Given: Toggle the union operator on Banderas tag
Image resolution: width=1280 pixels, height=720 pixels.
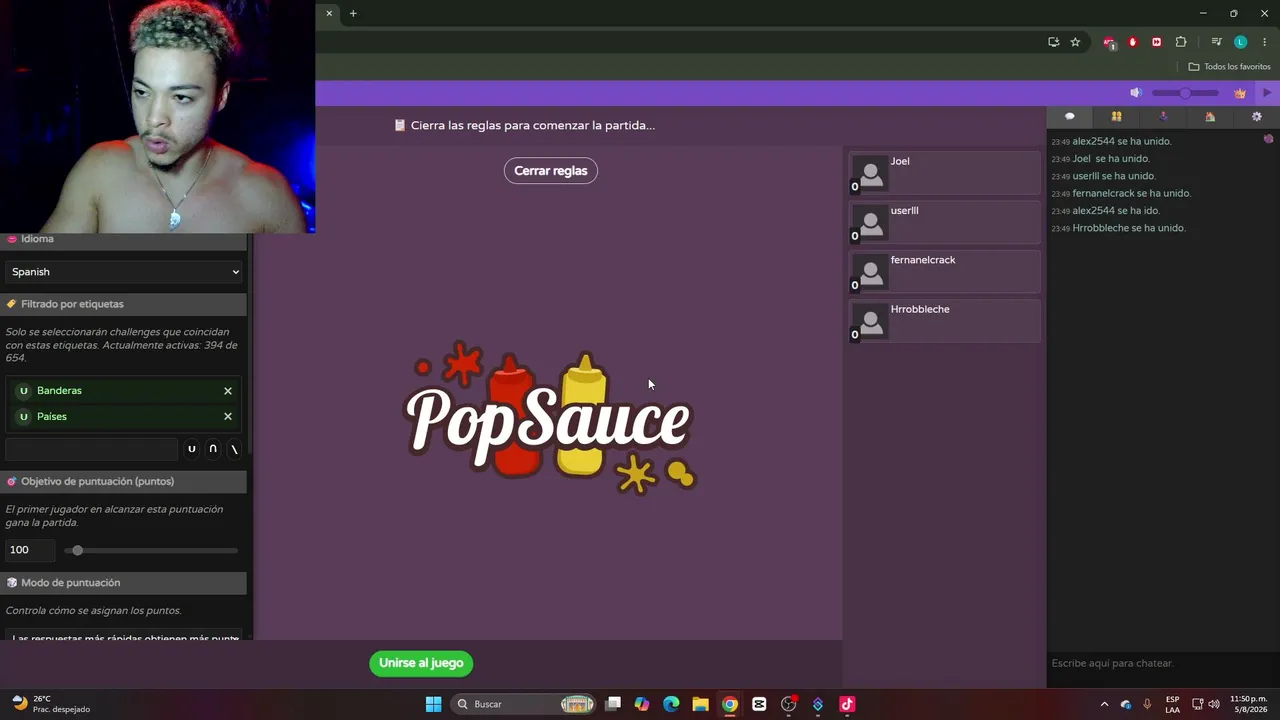Looking at the screenshot, I should coord(24,391).
